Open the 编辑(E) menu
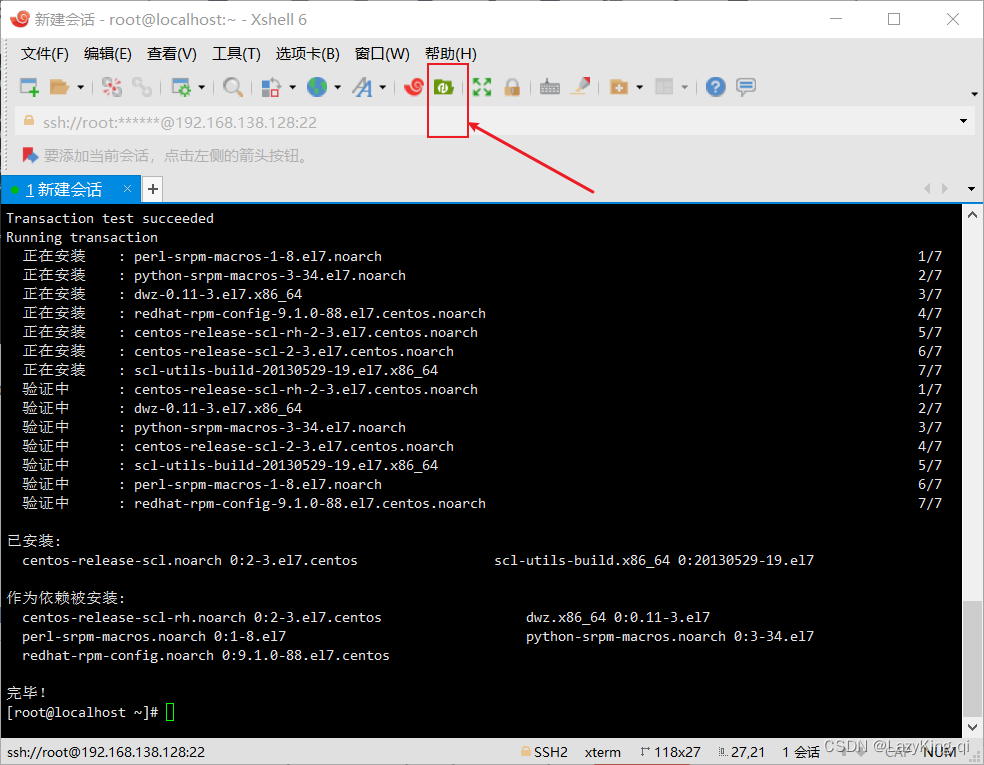The width and height of the screenshot is (984, 765). tap(108, 54)
